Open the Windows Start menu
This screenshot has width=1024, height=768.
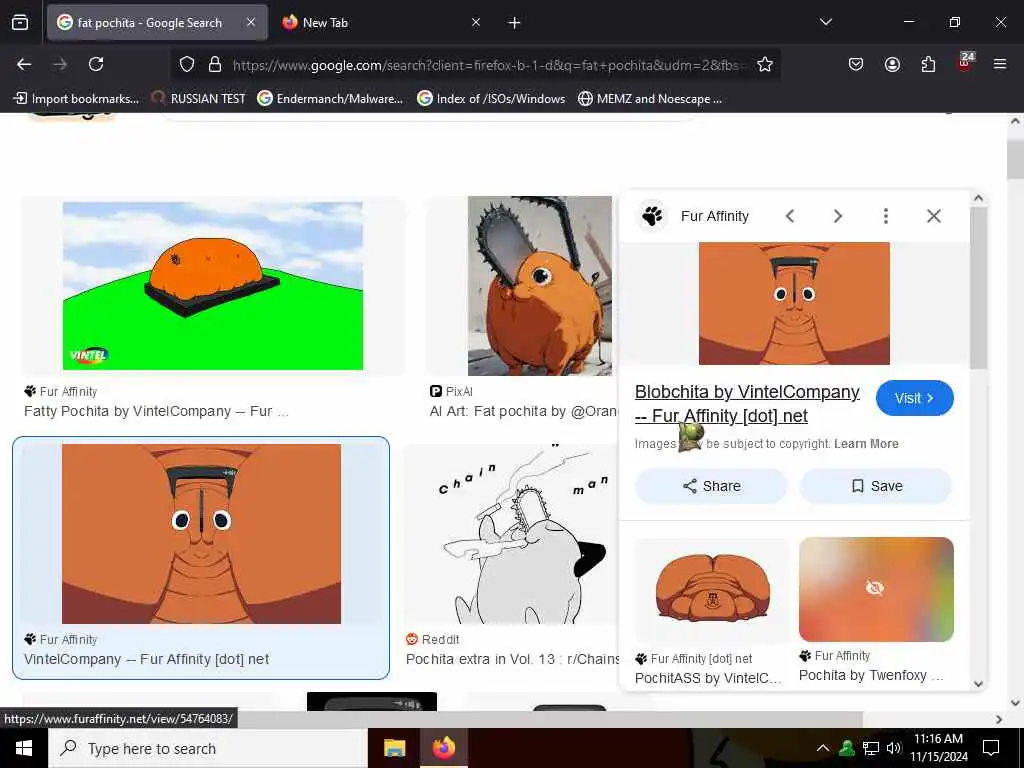(x=24, y=748)
